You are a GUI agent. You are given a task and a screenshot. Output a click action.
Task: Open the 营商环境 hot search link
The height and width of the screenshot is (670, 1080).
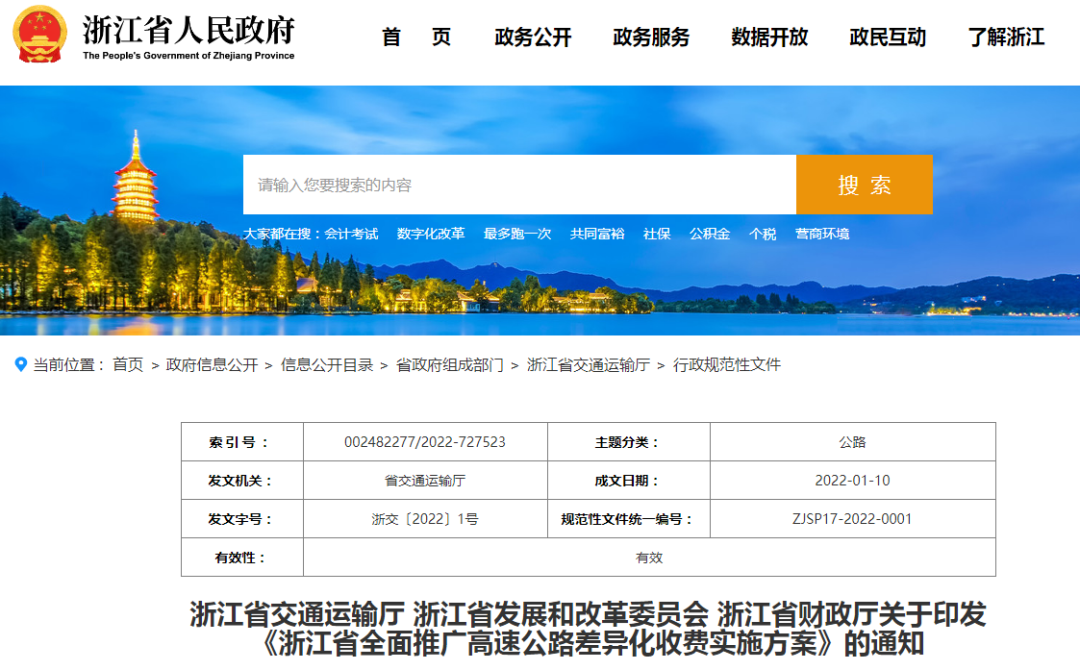[822, 234]
